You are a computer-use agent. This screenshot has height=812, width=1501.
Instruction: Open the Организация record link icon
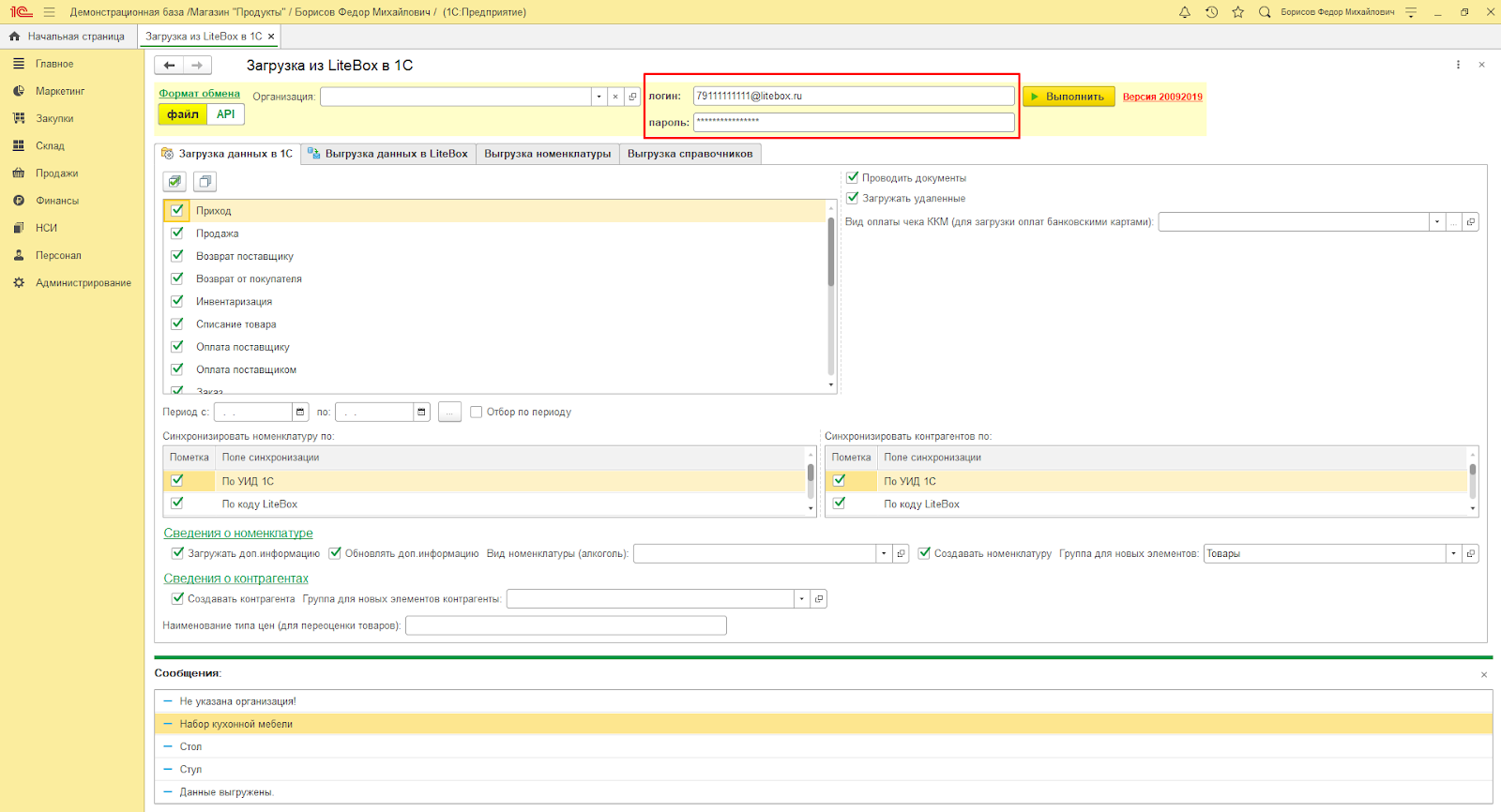(632, 97)
